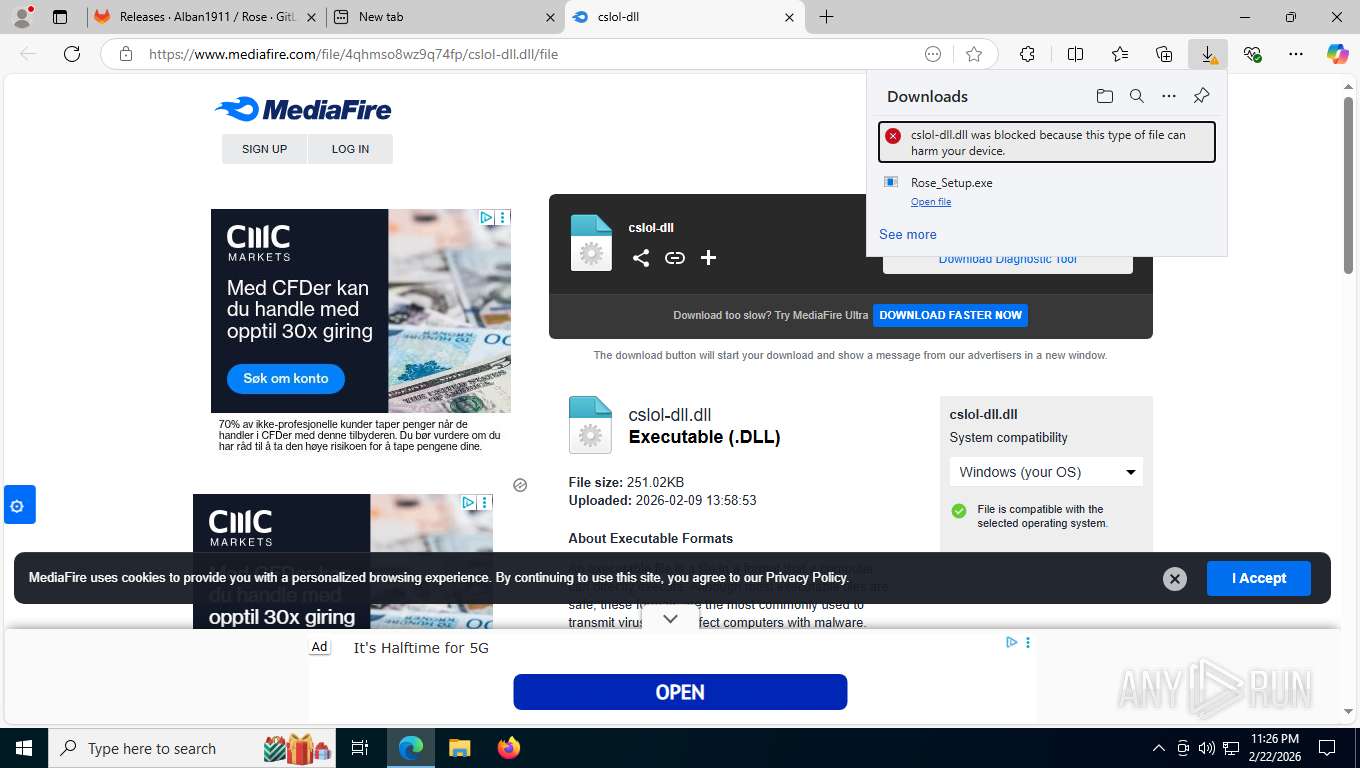The width and height of the screenshot is (1360, 768).
Task: Pin the Downloads panel
Action: (x=1202, y=96)
